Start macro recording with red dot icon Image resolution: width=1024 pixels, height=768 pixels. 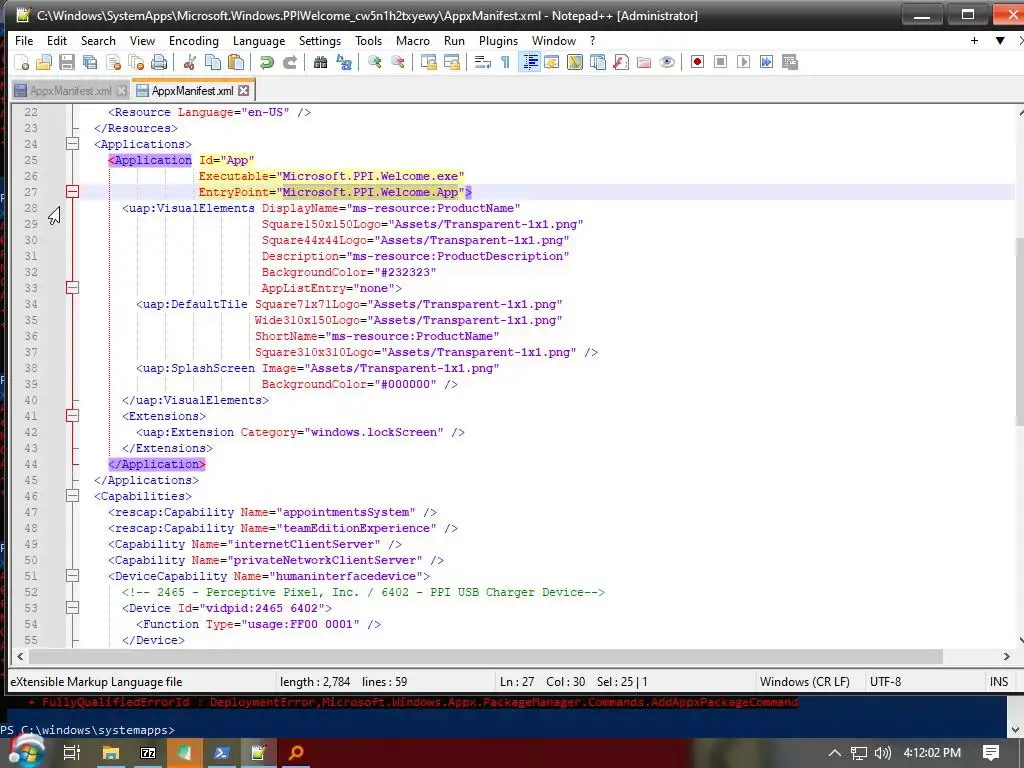pos(697,62)
